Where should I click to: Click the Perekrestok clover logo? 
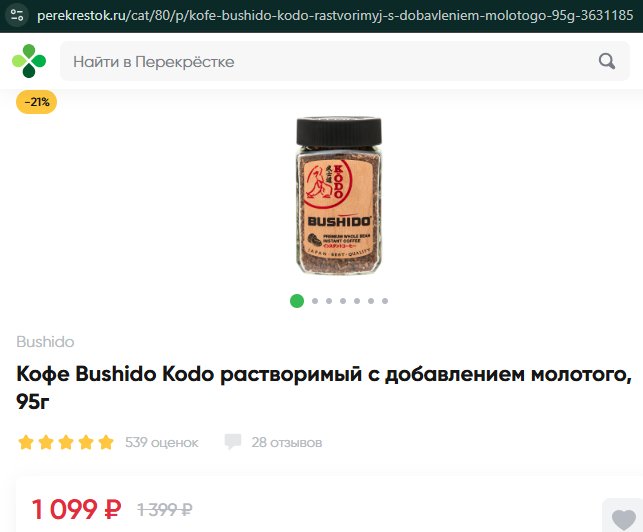(x=29, y=61)
